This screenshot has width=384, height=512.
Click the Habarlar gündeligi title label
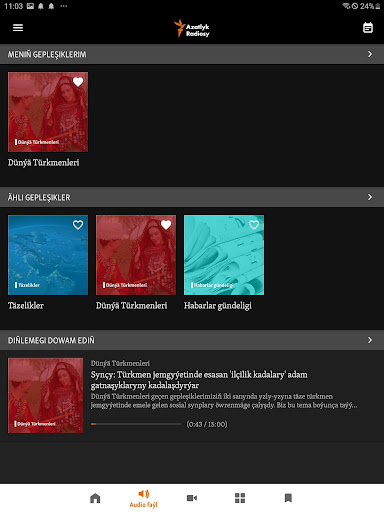click(218, 306)
